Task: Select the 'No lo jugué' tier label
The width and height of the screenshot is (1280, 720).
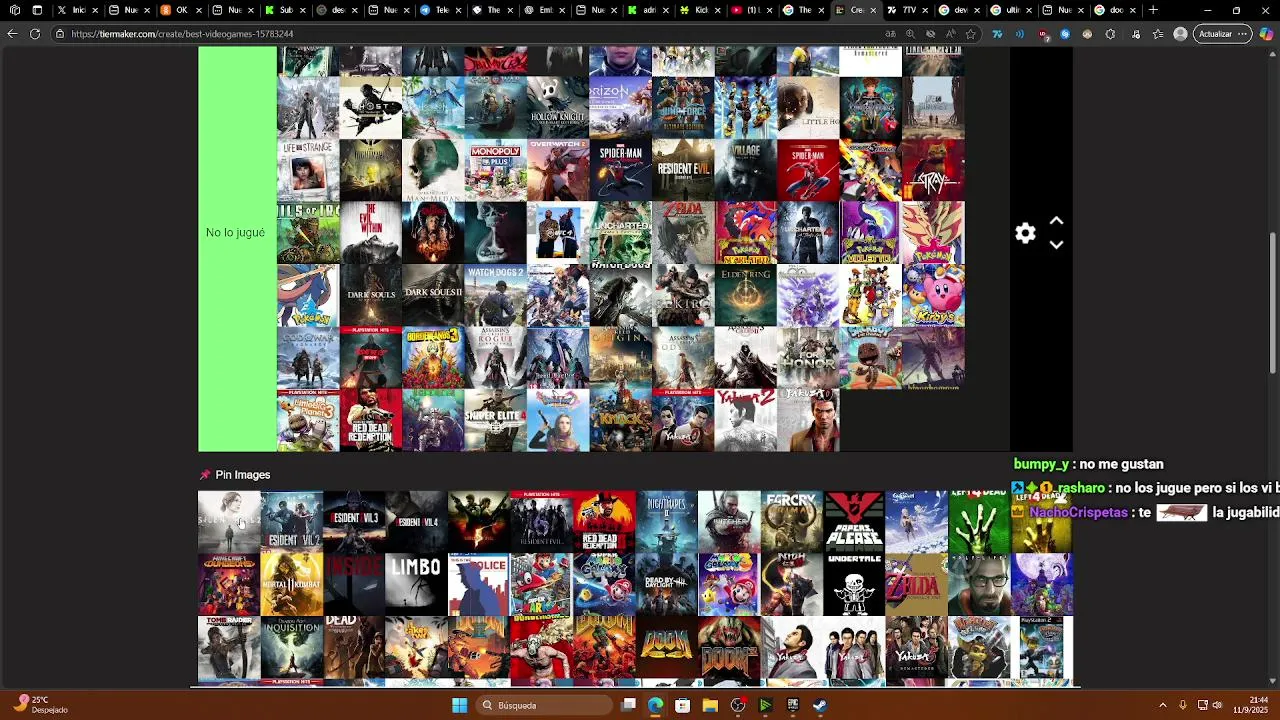Action: [235, 232]
